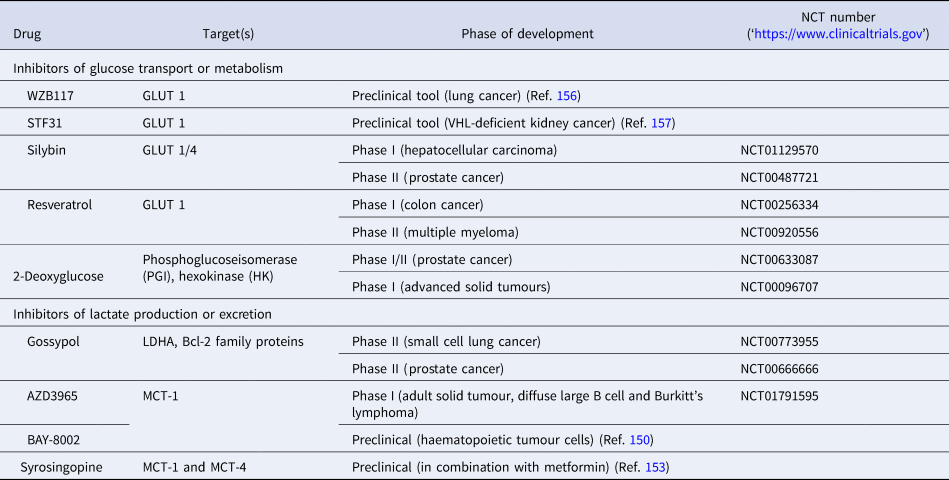Select the NCT00256334 trial number
Screen dimensions: 949x480
click(779, 205)
